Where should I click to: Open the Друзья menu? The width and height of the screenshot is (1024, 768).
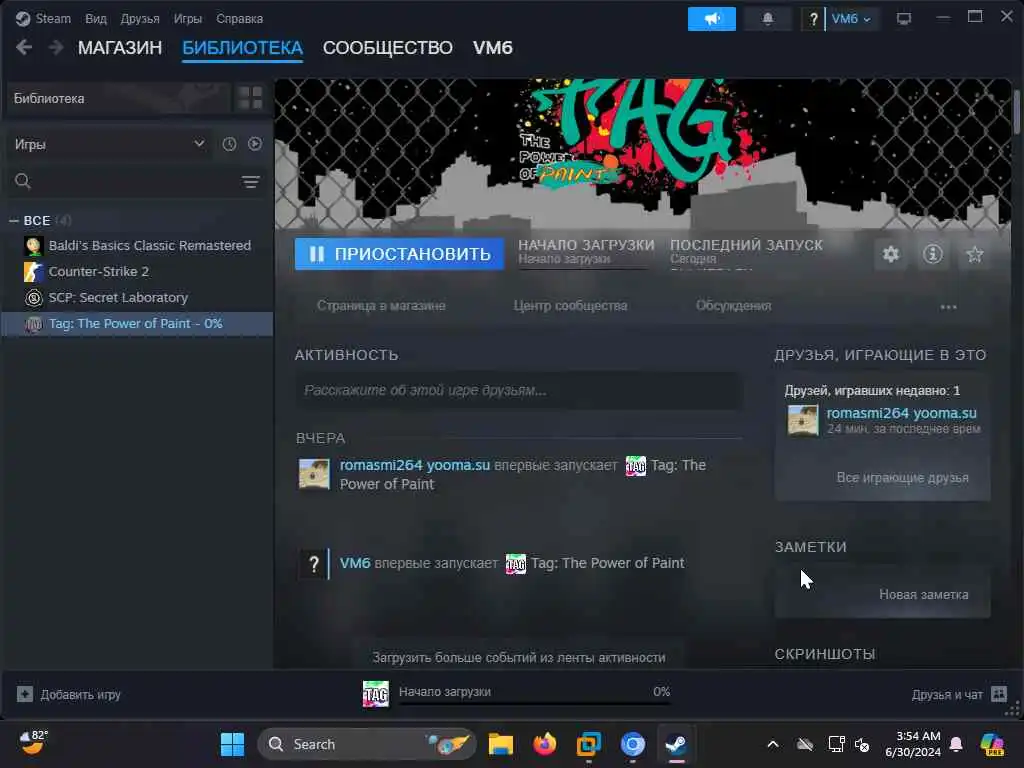140,18
